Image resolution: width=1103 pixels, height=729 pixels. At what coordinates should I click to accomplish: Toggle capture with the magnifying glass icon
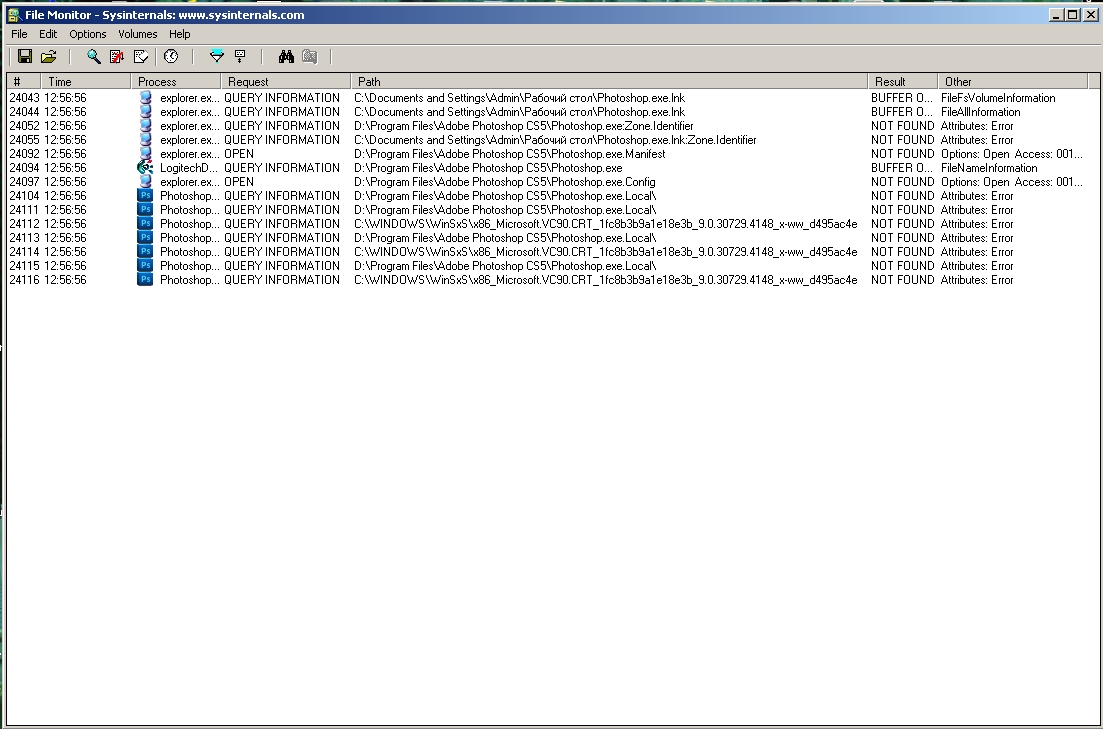tap(94, 56)
